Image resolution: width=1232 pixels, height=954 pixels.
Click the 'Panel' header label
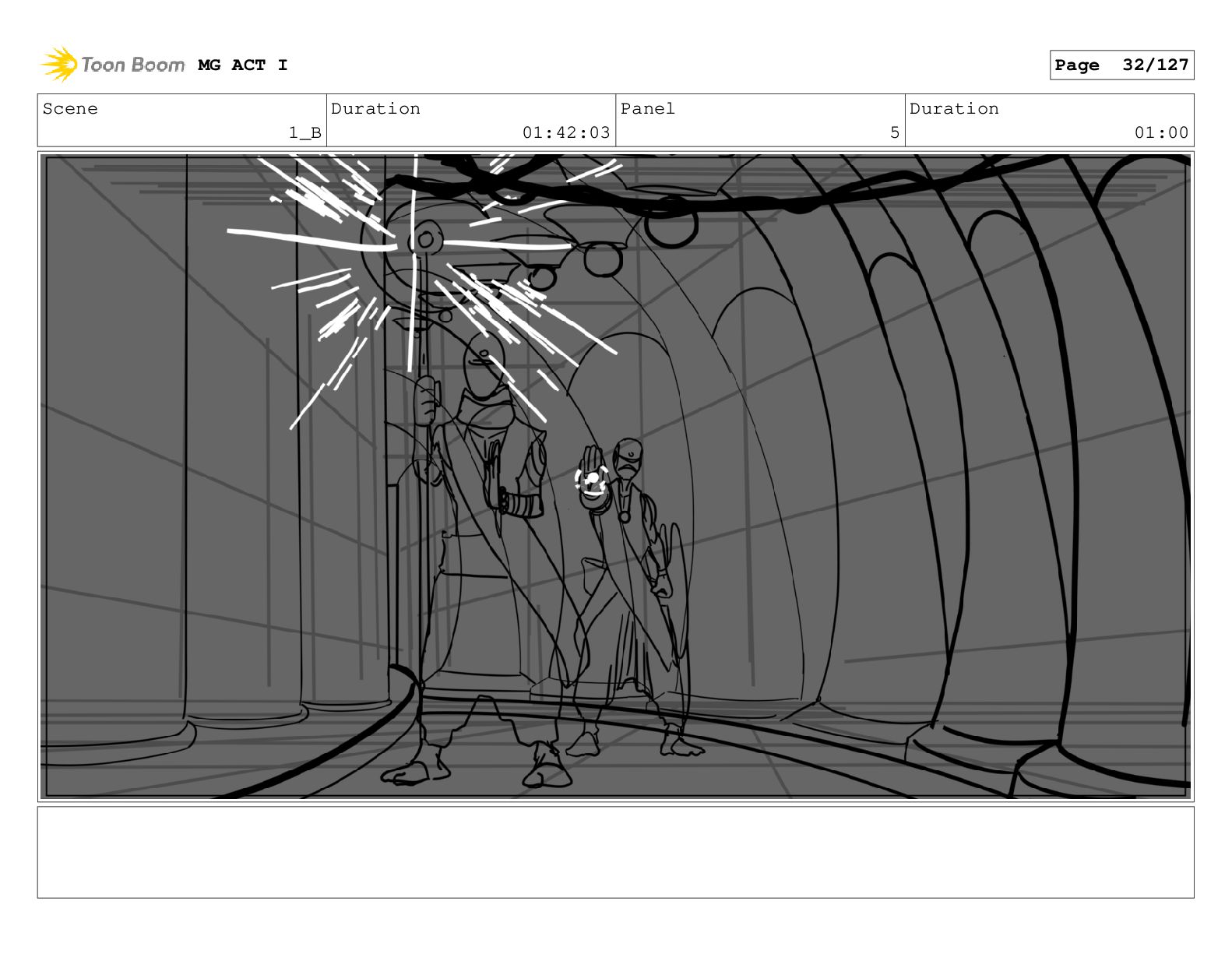pyautogui.click(x=648, y=109)
